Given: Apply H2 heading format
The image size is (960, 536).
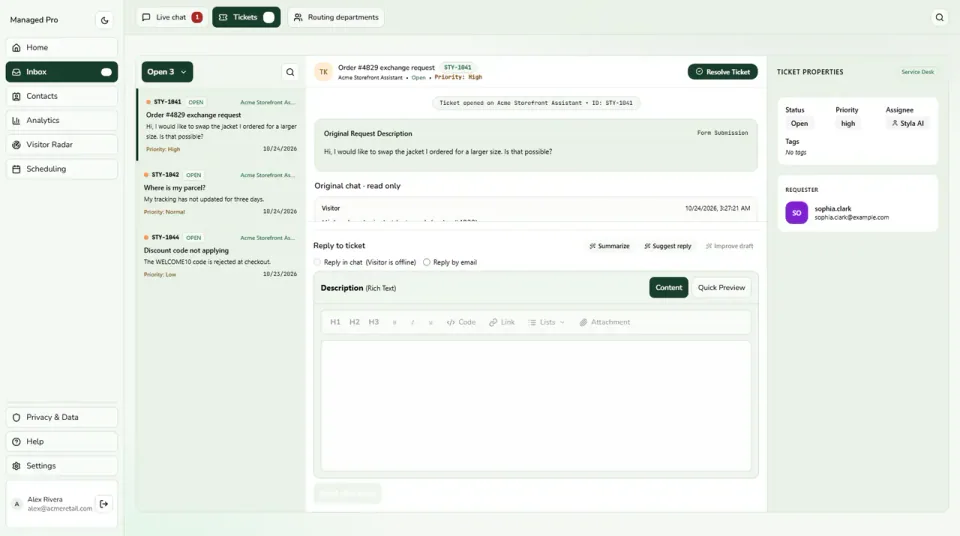Looking at the screenshot, I should (x=354, y=322).
